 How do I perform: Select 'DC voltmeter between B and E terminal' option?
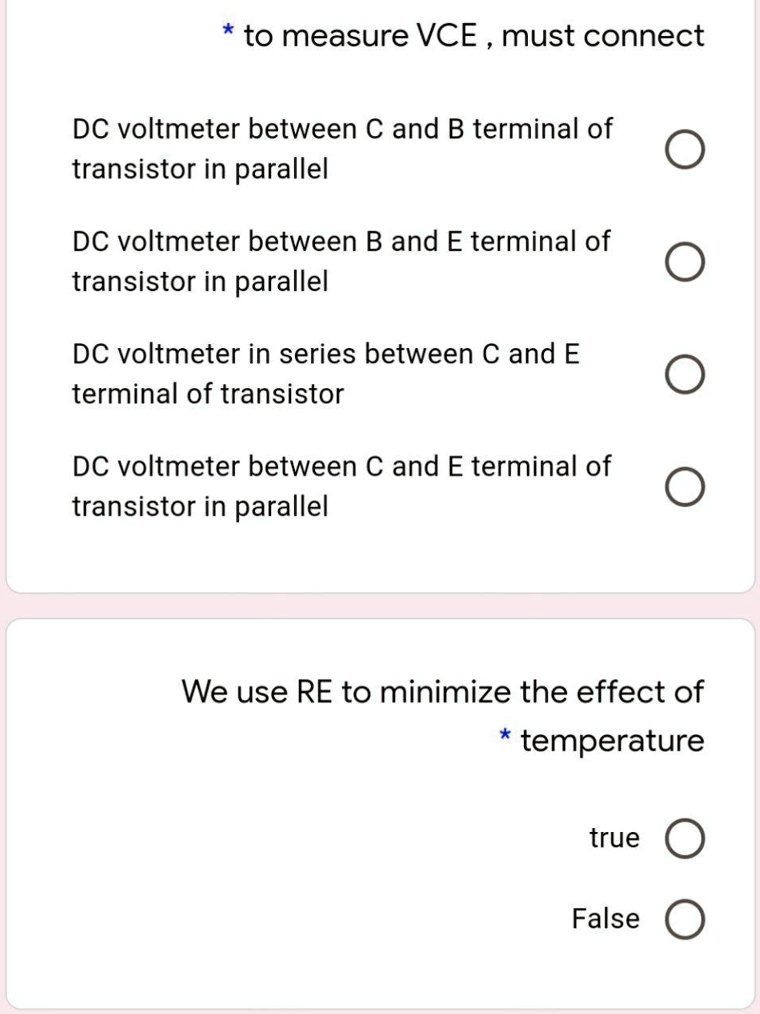[x=684, y=263]
